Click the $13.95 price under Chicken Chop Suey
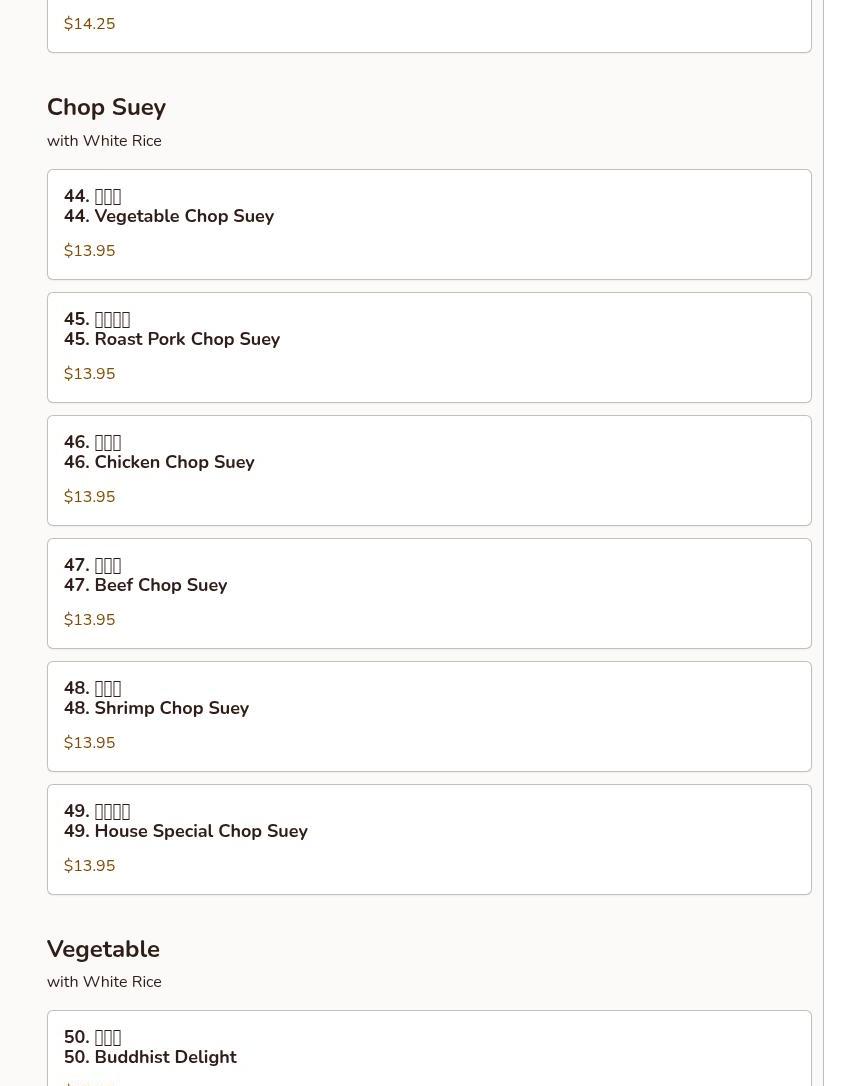Image resolution: width=844 pixels, height=1086 pixels. click(x=89, y=497)
